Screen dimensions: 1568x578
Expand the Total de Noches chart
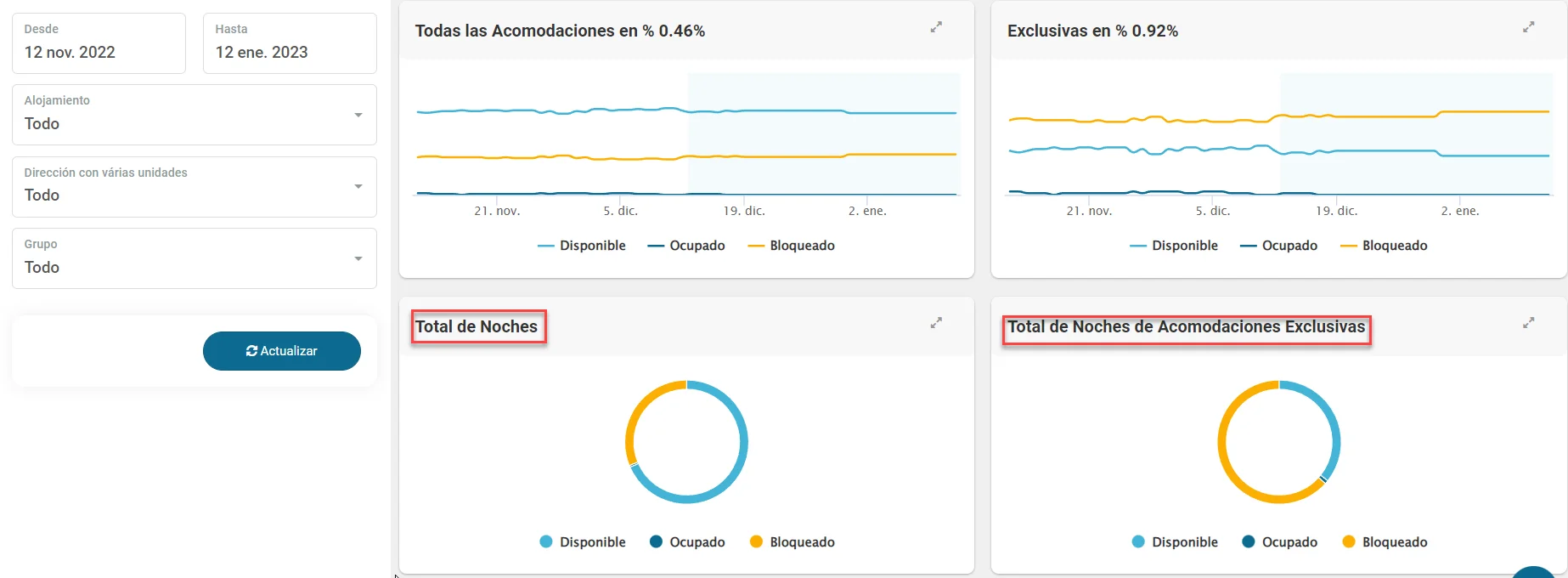(936, 323)
